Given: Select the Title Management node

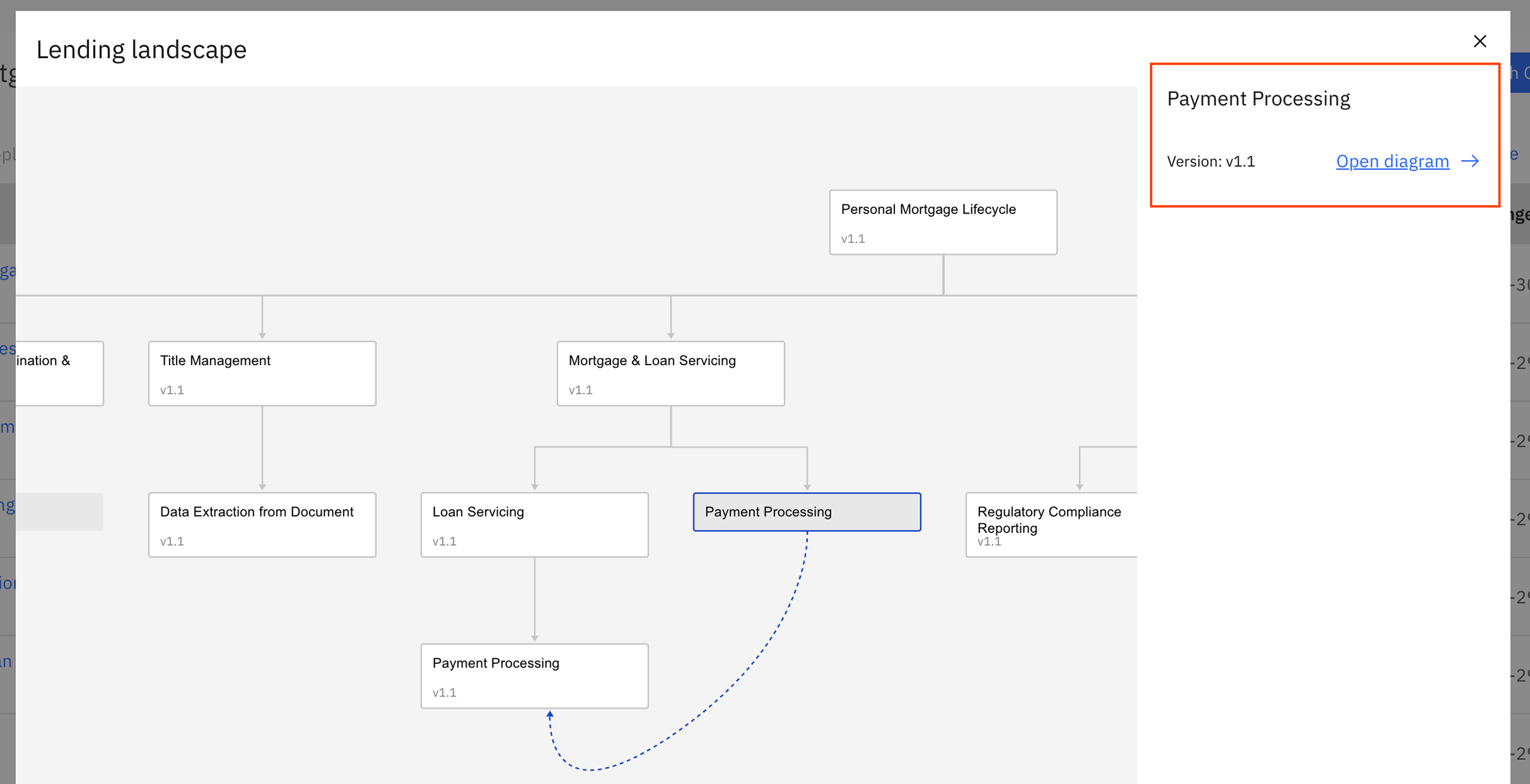Looking at the screenshot, I should [261, 373].
